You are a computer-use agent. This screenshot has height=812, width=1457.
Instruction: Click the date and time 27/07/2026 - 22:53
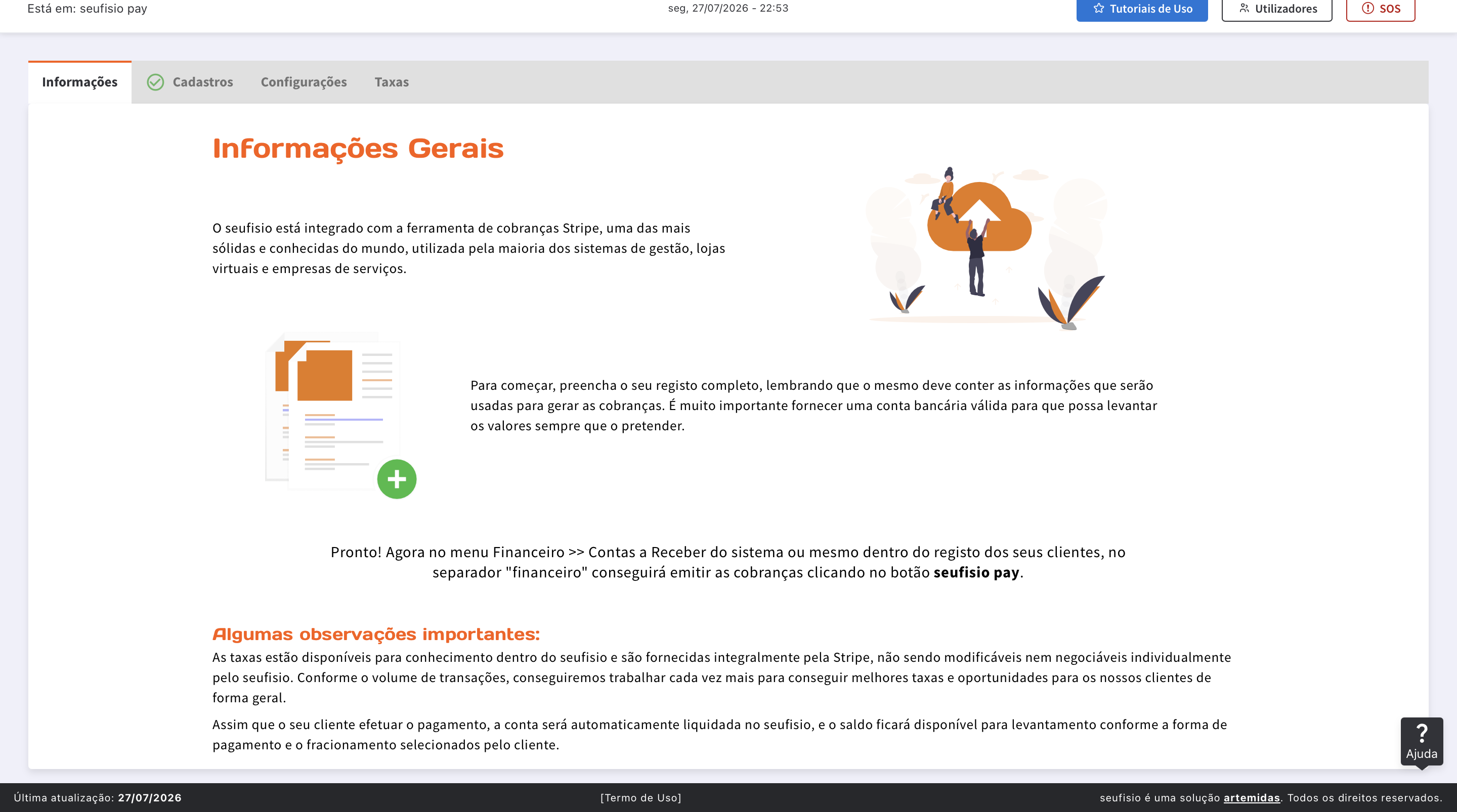(x=728, y=9)
